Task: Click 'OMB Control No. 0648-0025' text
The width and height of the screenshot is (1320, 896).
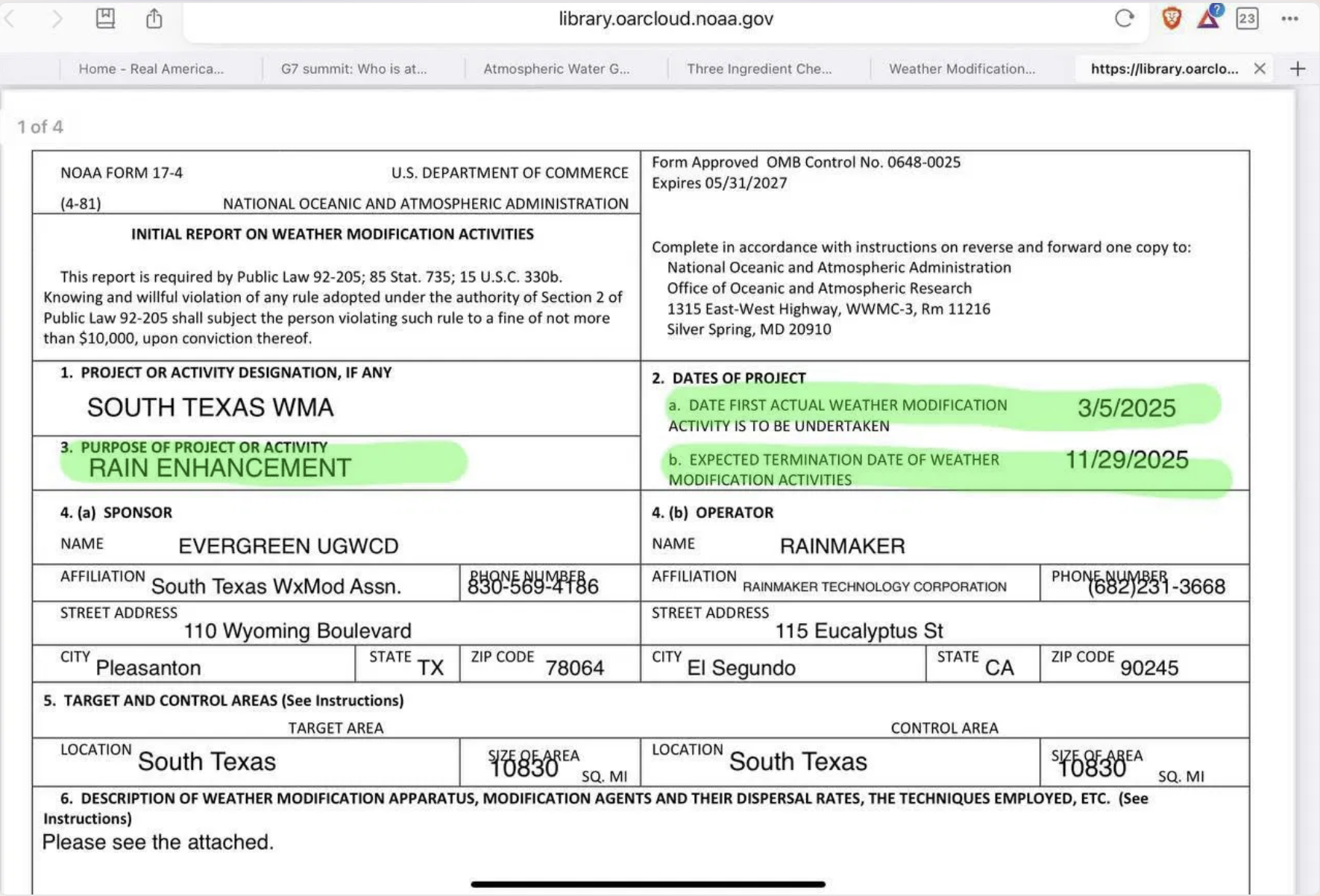Action: pos(864,163)
